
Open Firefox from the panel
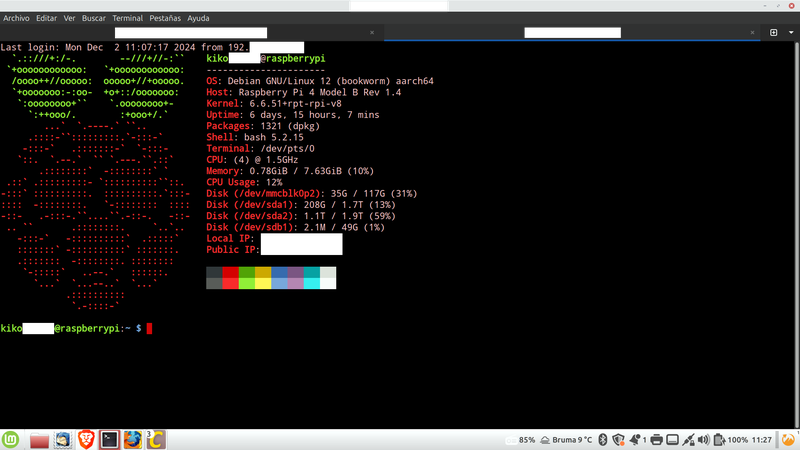pyautogui.click(x=133, y=440)
